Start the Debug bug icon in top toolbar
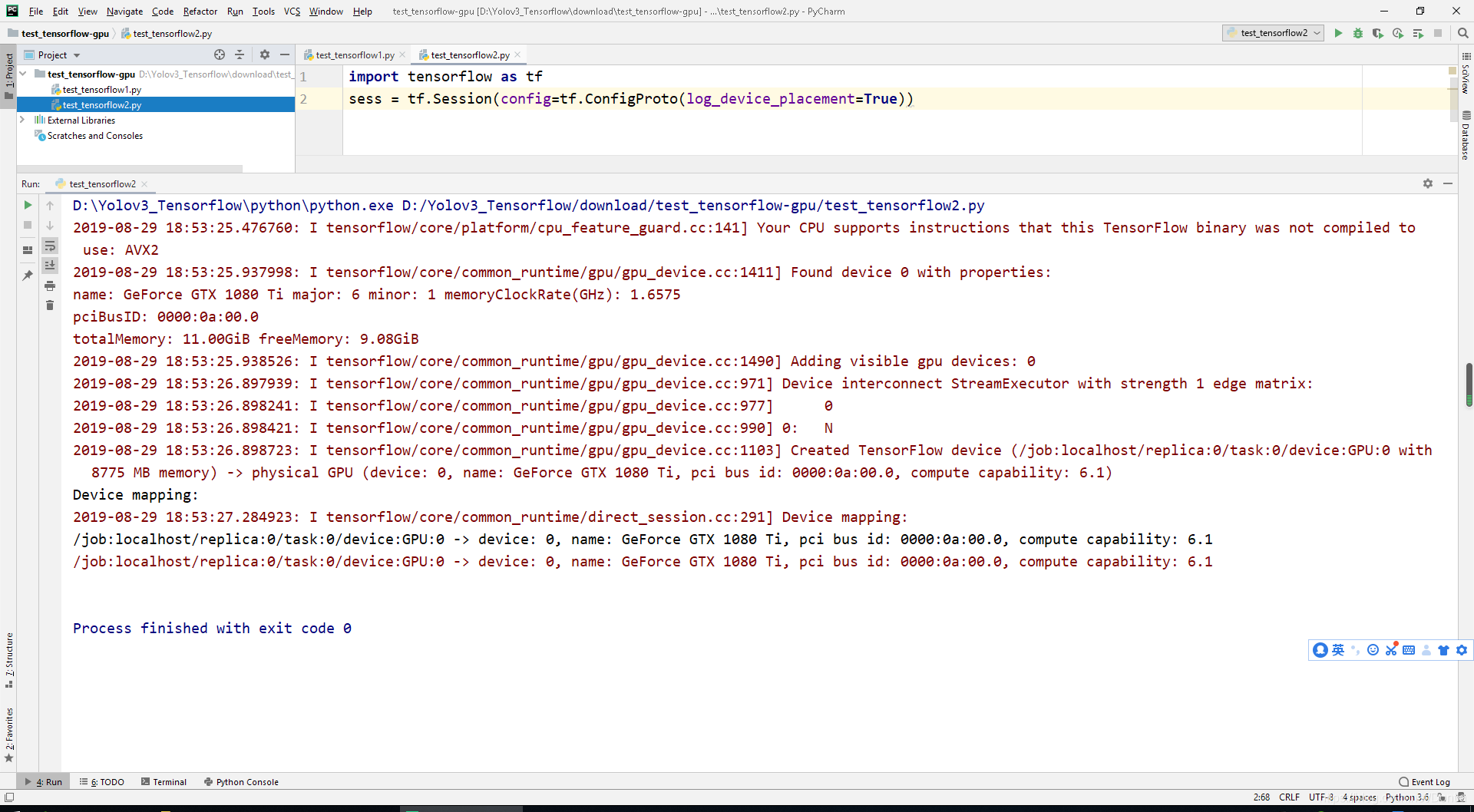The height and width of the screenshot is (812, 1474). (1358, 33)
